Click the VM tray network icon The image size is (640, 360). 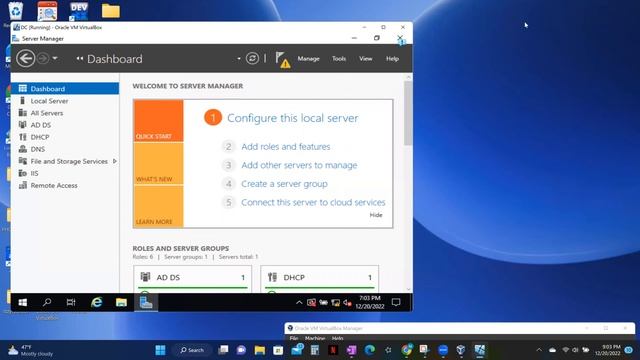(x=336, y=303)
